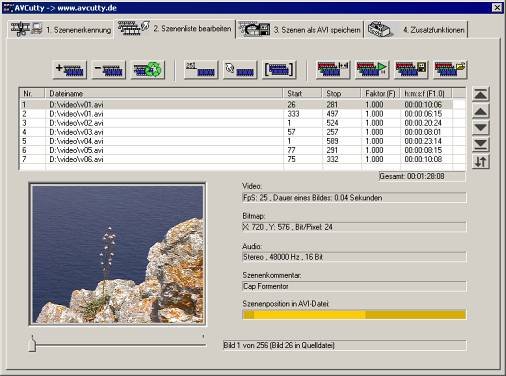Open 3. Szenen als AVI speichern tab
506x376 pixels.
[x=300, y=30]
